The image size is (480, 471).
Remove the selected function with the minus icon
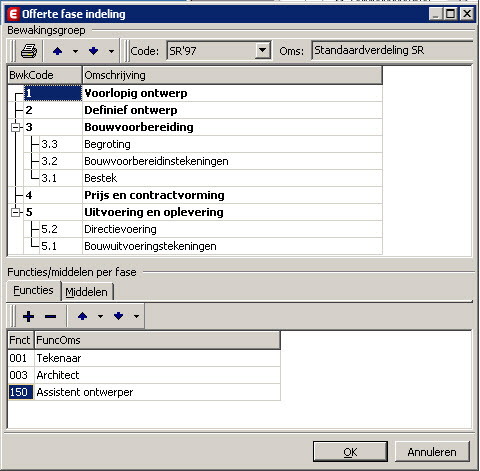coord(50,316)
